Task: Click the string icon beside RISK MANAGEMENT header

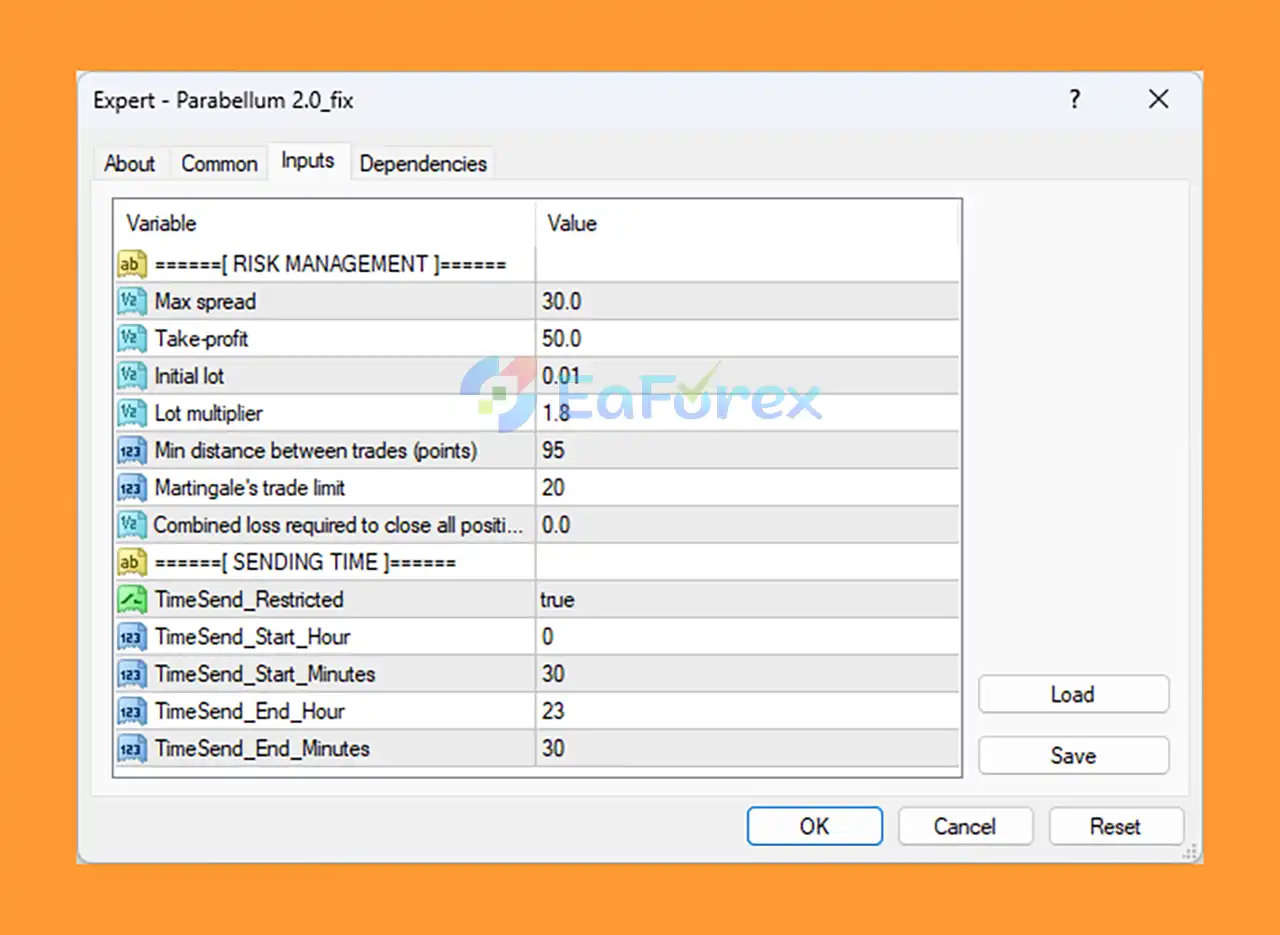Action: point(132,264)
